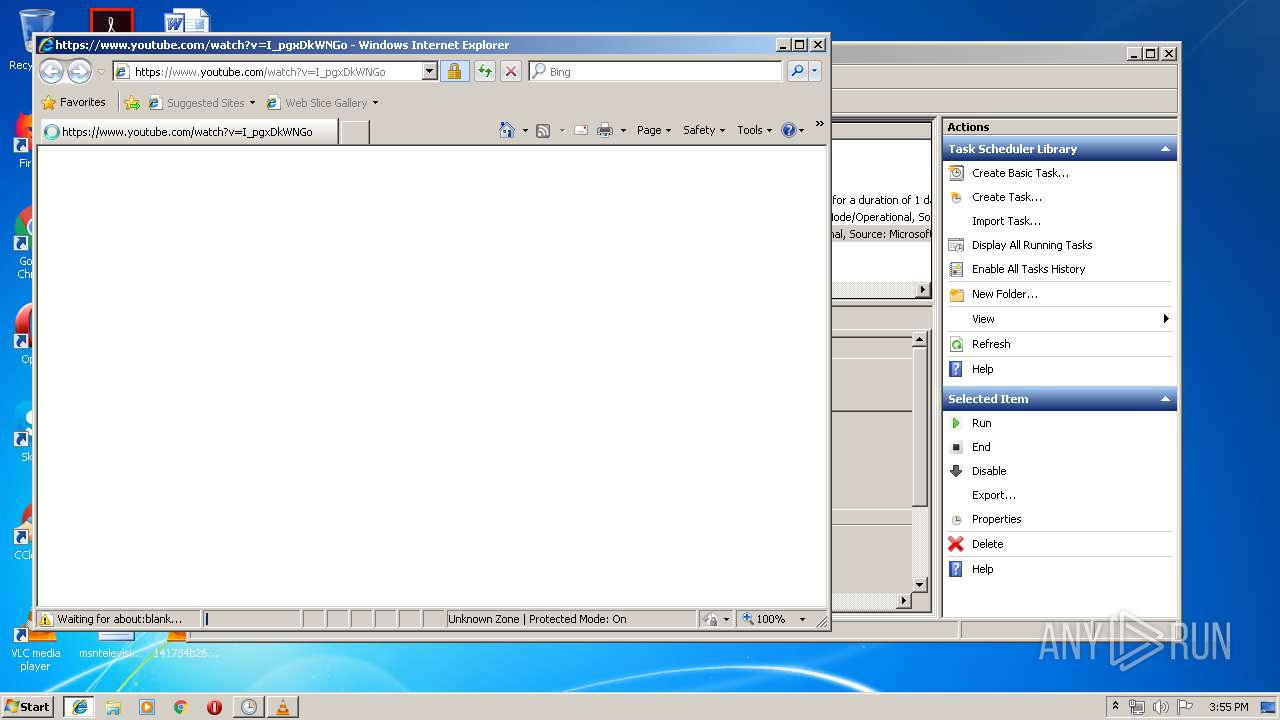Click the security padlock icon
The height and width of the screenshot is (720, 1280).
coord(454,71)
